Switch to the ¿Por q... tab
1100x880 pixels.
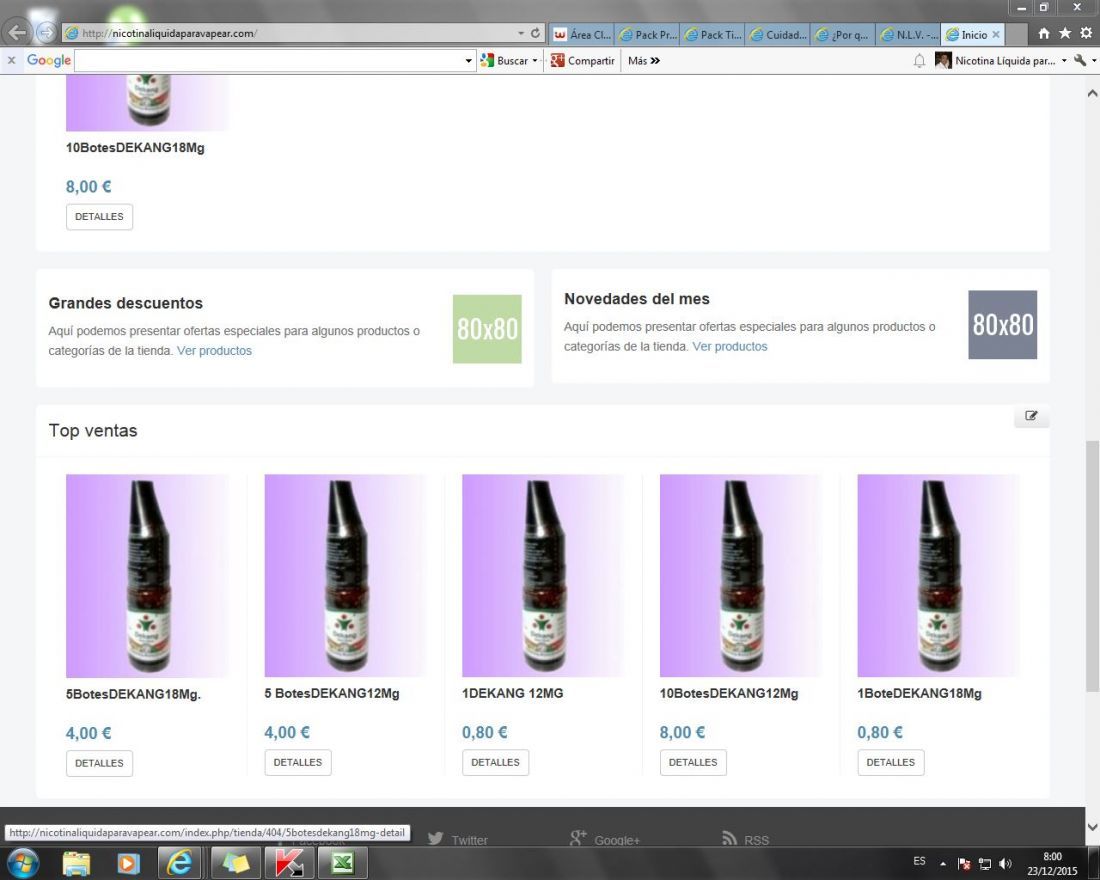click(843, 34)
